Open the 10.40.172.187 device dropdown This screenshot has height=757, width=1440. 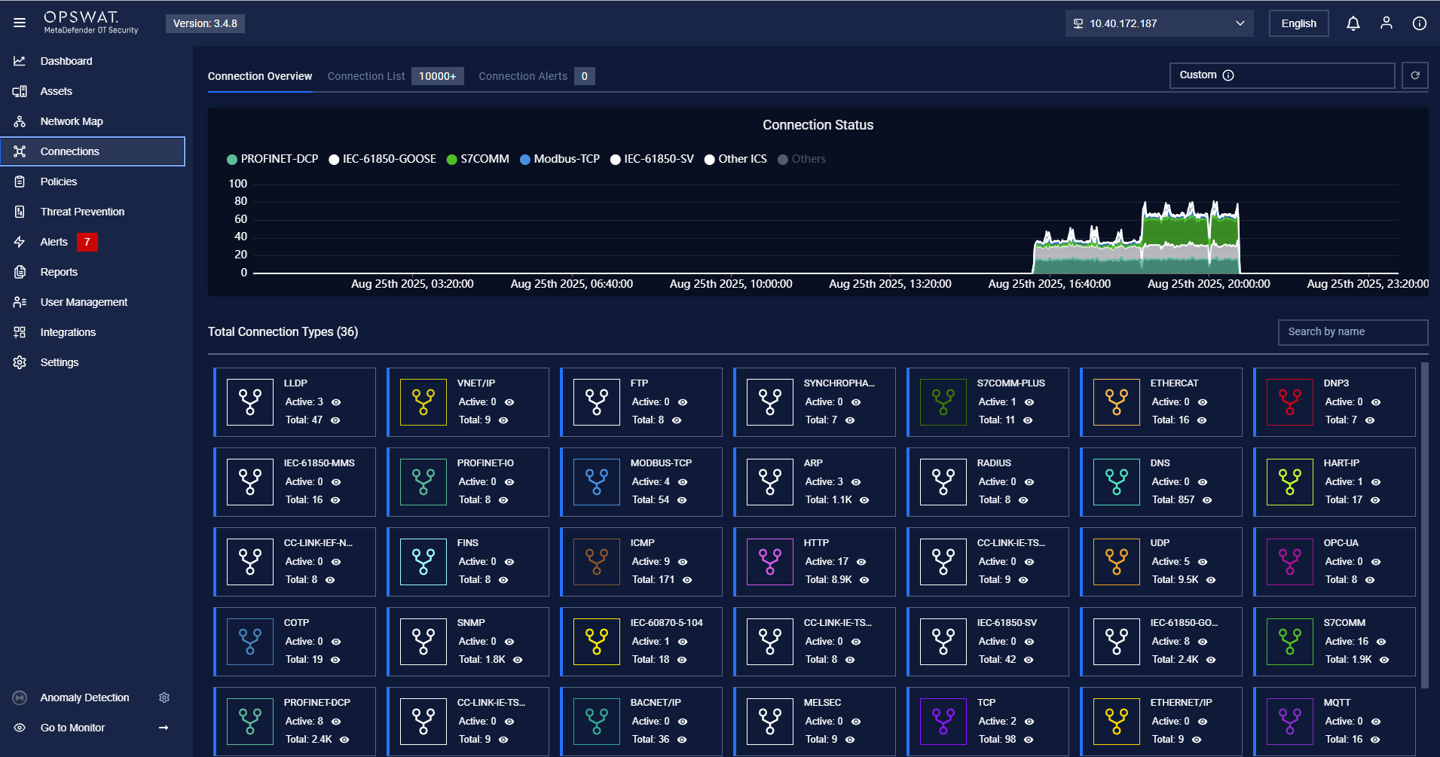tap(1159, 23)
